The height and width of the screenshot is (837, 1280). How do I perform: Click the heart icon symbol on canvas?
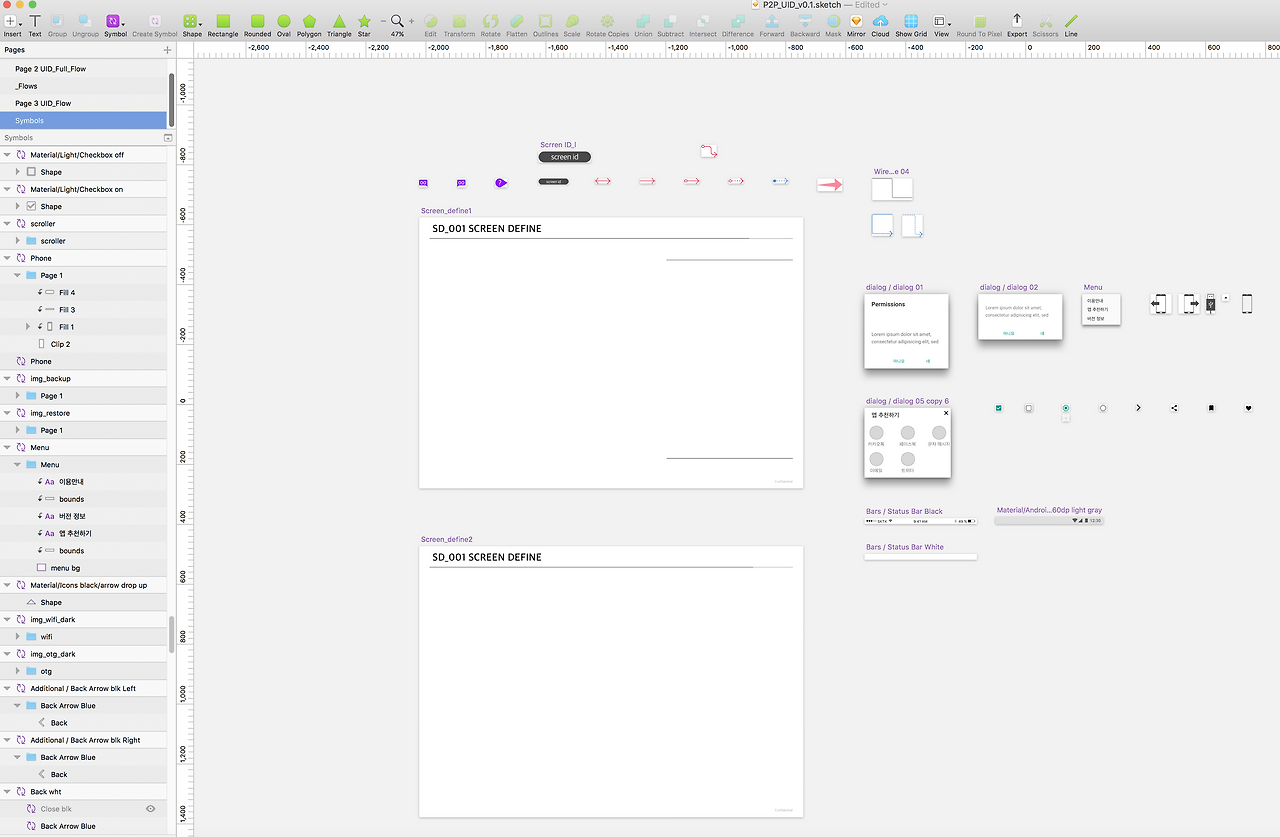(1248, 408)
